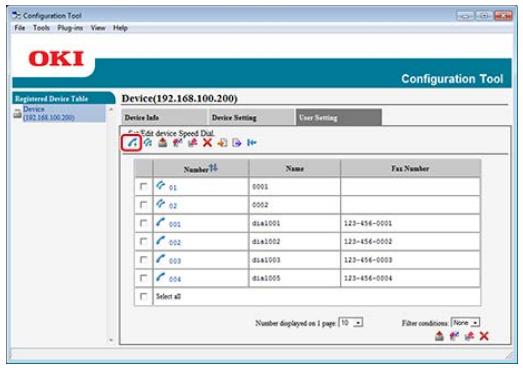Open the View menu
Image resolution: width=523 pixels, height=368 pixels.
coord(98,28)
